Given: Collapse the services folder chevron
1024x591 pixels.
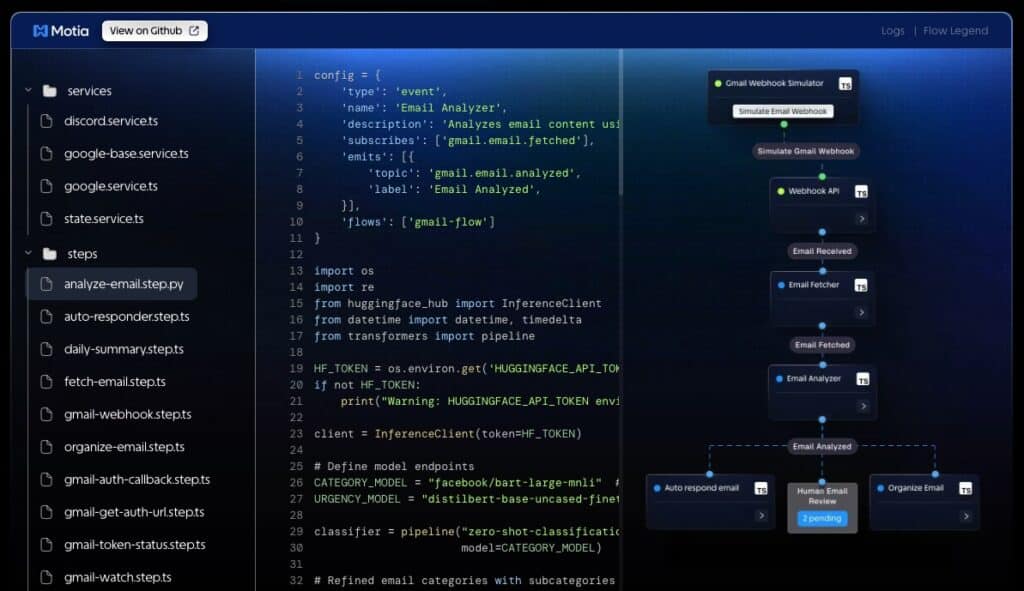Looking at the screenshot, I should coord(28,91).
